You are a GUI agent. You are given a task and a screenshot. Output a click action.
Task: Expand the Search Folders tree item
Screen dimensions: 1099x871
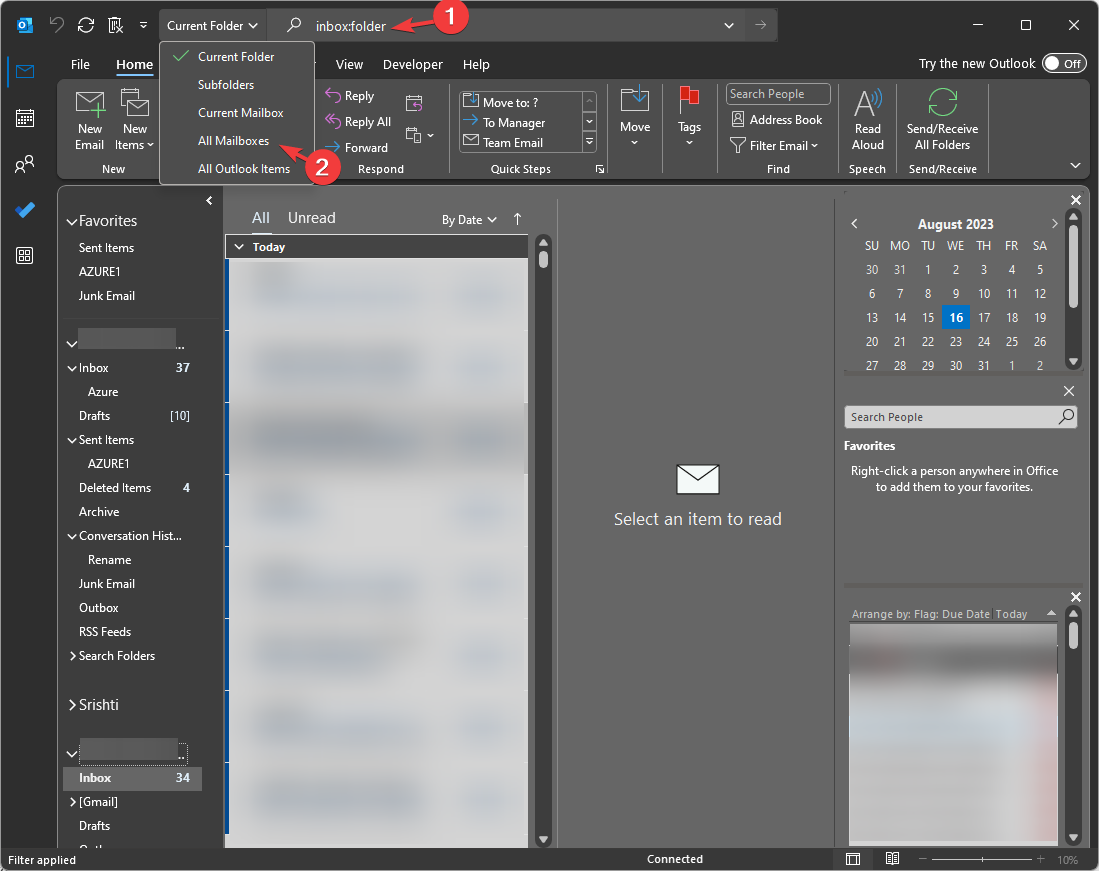pos(72,656)
